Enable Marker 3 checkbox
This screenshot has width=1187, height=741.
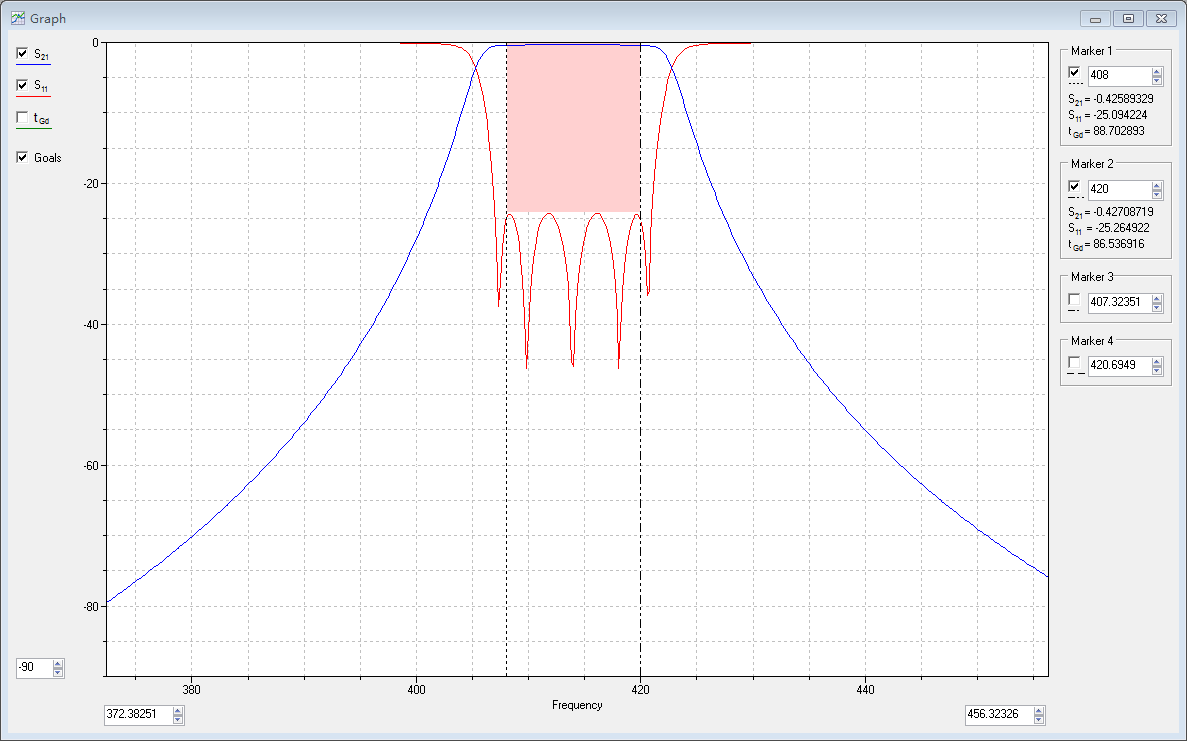[1074, 300]
